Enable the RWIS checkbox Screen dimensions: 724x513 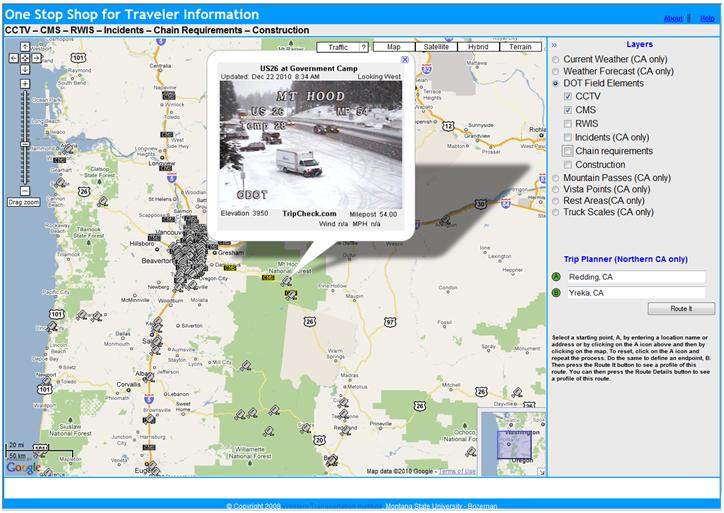click(568, 124)
